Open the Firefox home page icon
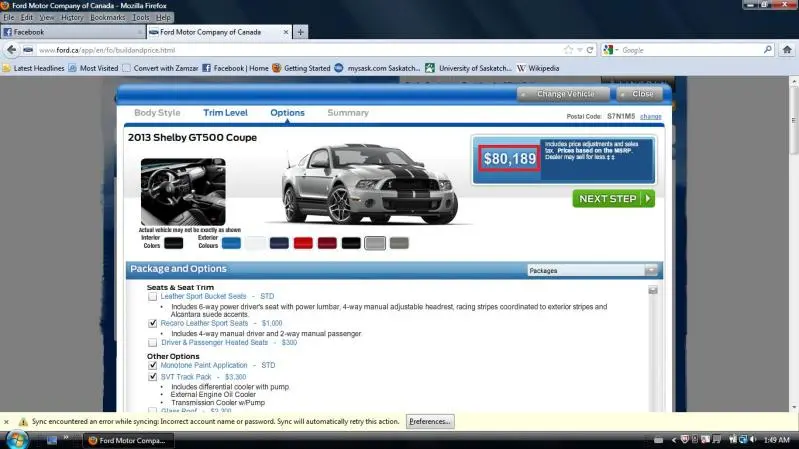Viewport: 799px width, 449px height. (787, 50)
